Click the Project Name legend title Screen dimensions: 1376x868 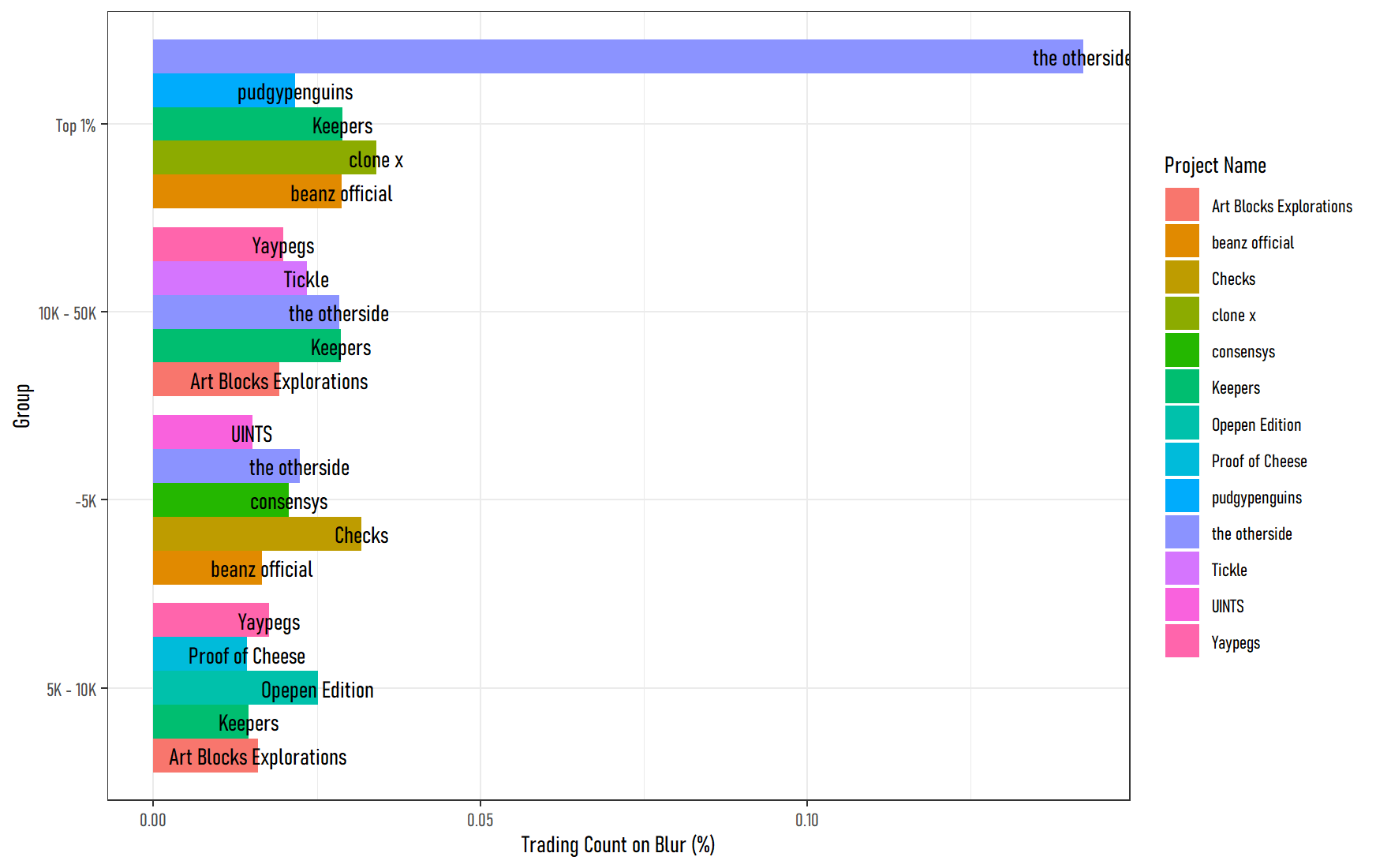(x=1215, y=166)
